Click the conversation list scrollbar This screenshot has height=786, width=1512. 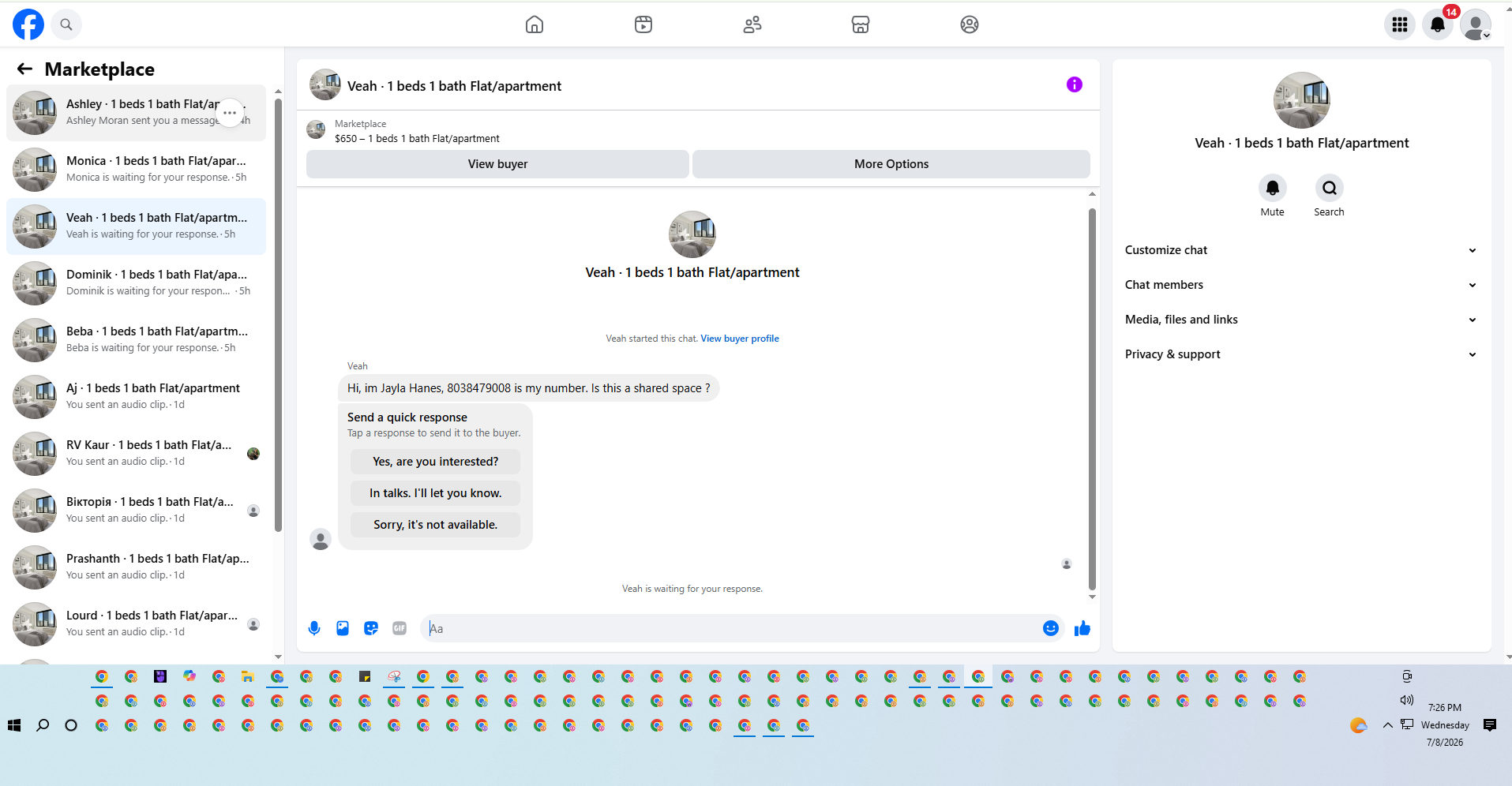pyautogui.click(x=278, y=316)
